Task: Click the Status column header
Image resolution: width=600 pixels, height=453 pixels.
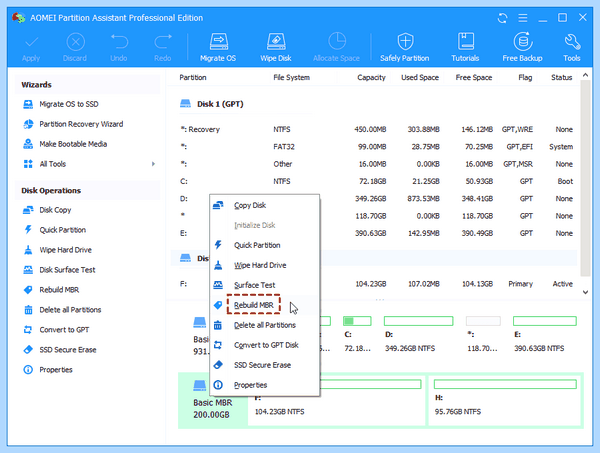Action: point(561,77)
